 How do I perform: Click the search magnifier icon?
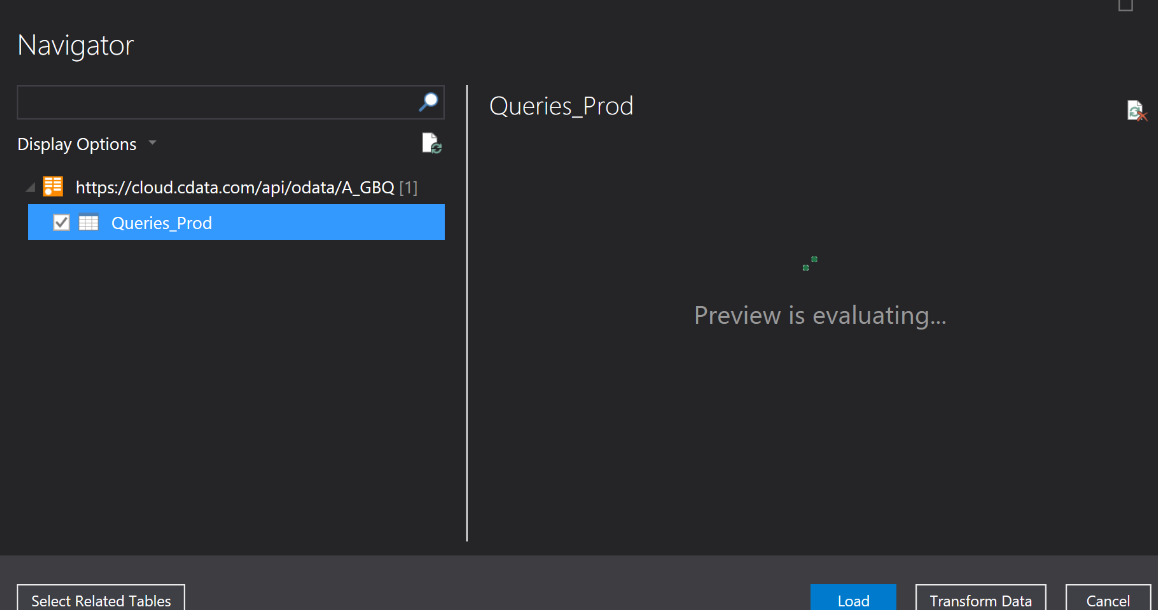coord(428,102)
